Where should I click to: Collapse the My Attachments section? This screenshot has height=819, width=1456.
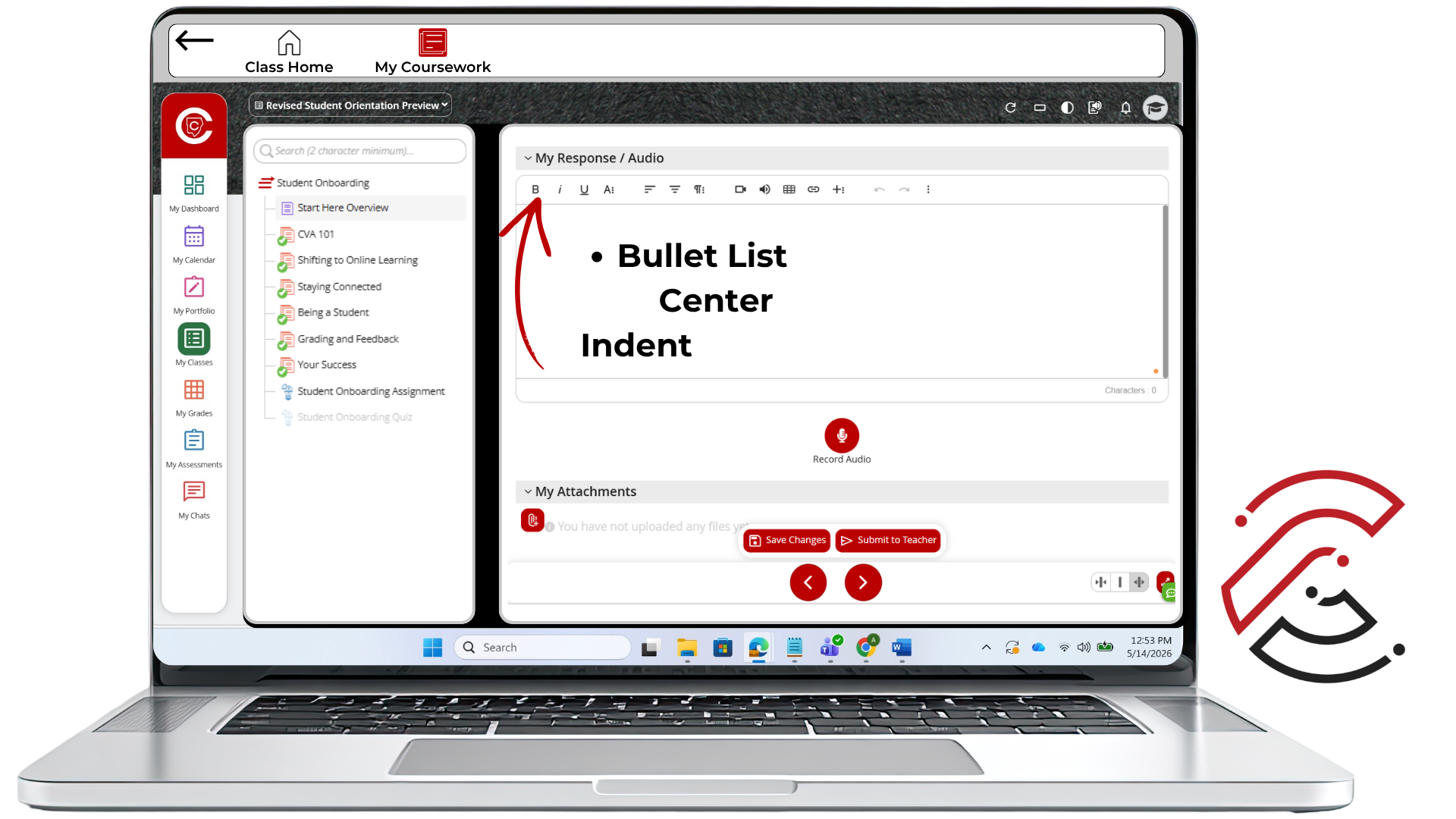[528, 492]
